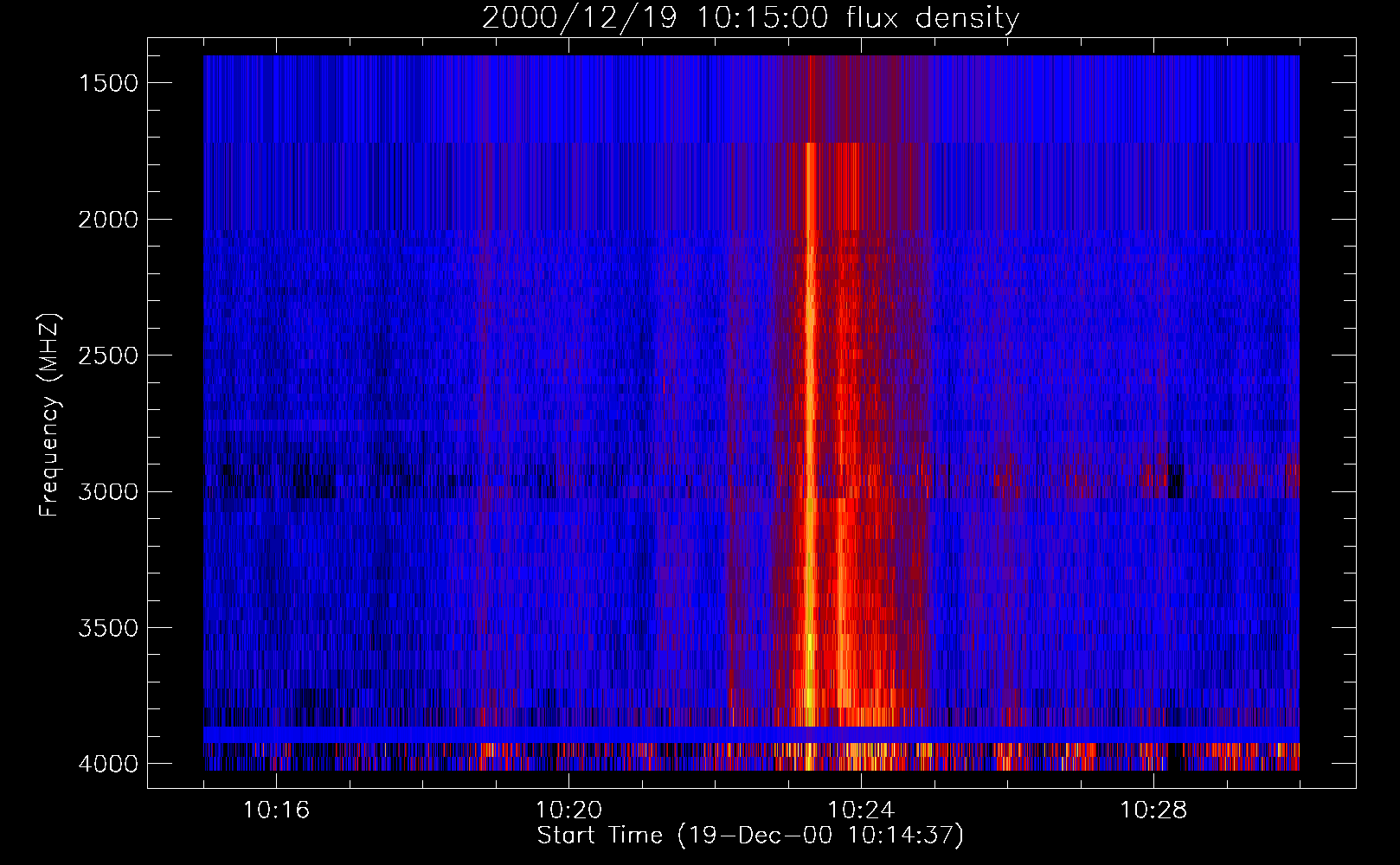Select the 3500 frequency tick label

[x=108, y=628]
